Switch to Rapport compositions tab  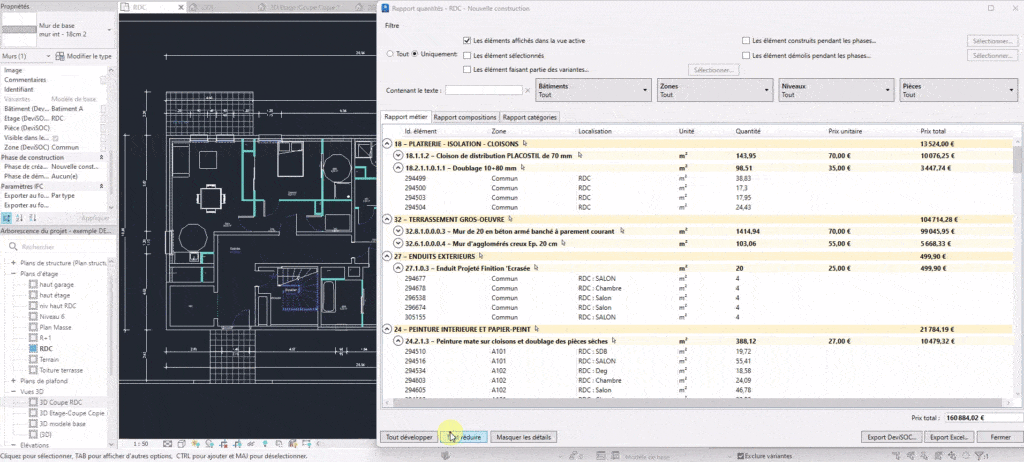[x=464, y=118]
